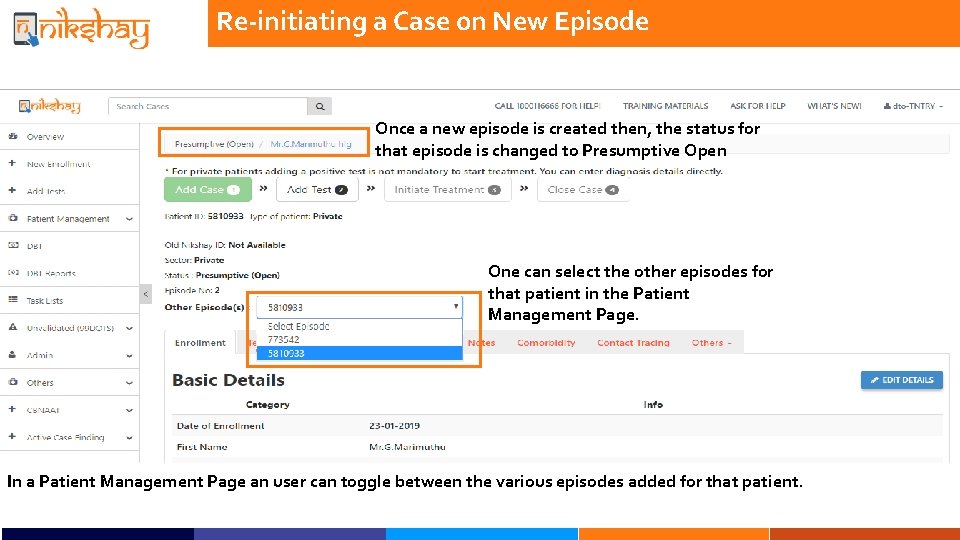Click the Presumptive (Open) breadcrumb

coord(214,144)
